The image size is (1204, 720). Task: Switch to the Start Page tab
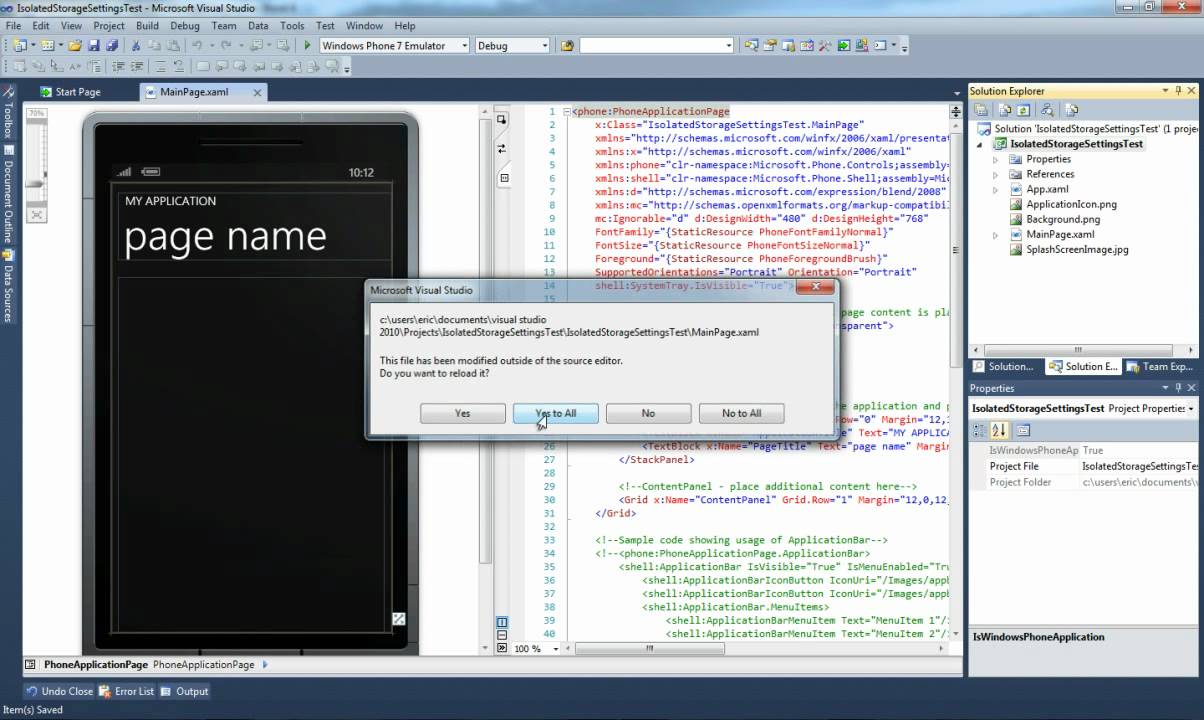click(x=70, y=92)
